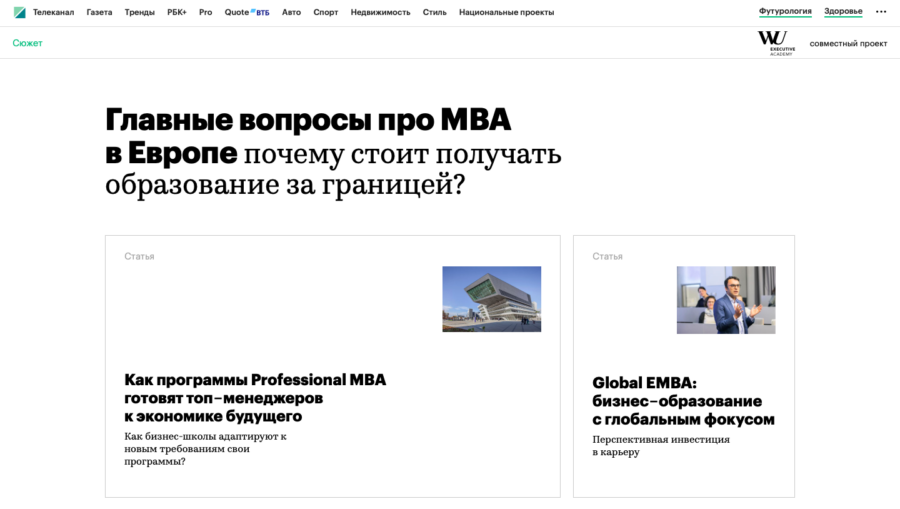The image size is (900, 509).
Task: Click Статья label in Professional MBA card
Action: [139, 257]
